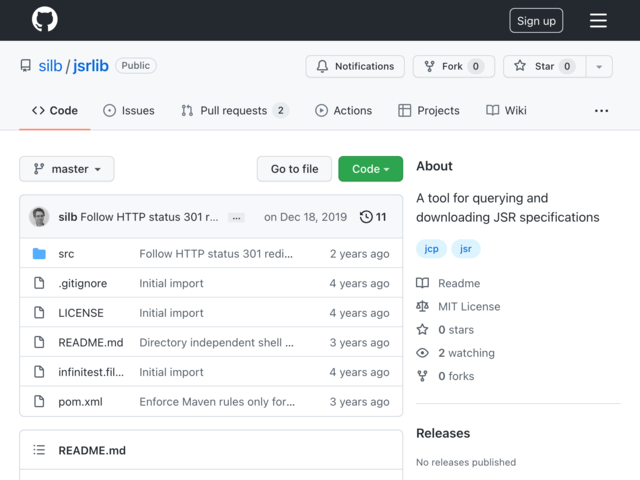This screenshot has width=640, height=480.
Task: Click the GitHub Octocat logo
Action: [x=44, y=19]
